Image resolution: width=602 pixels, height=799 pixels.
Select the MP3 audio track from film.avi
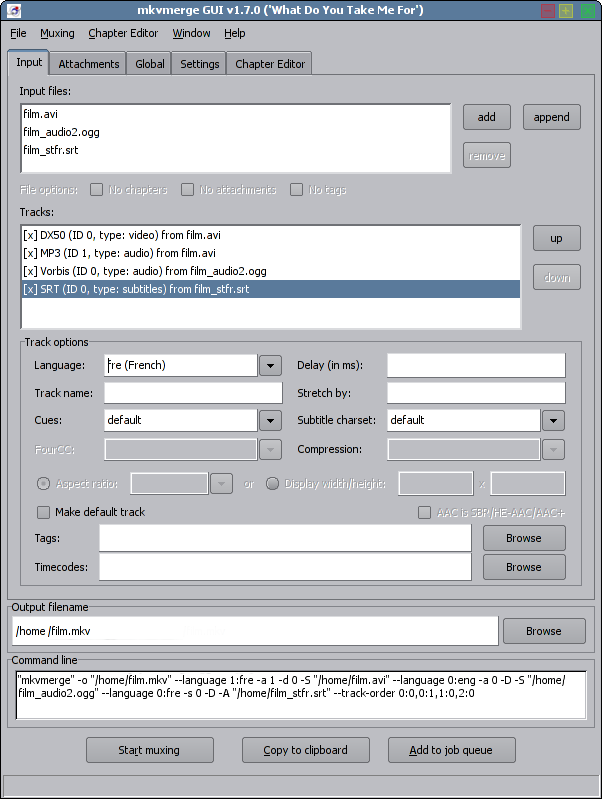120,253
